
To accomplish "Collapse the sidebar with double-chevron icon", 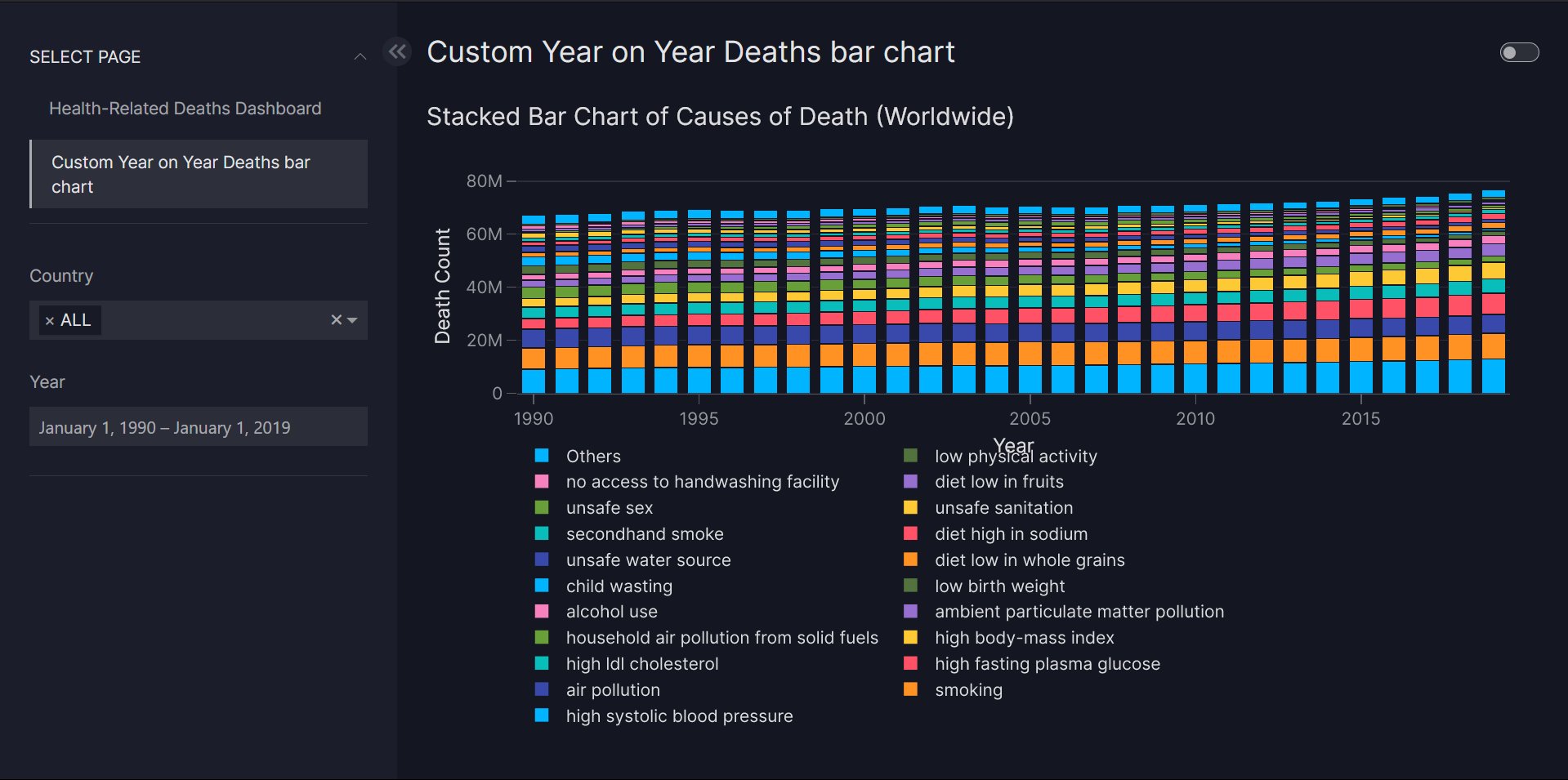I will 397,52.
